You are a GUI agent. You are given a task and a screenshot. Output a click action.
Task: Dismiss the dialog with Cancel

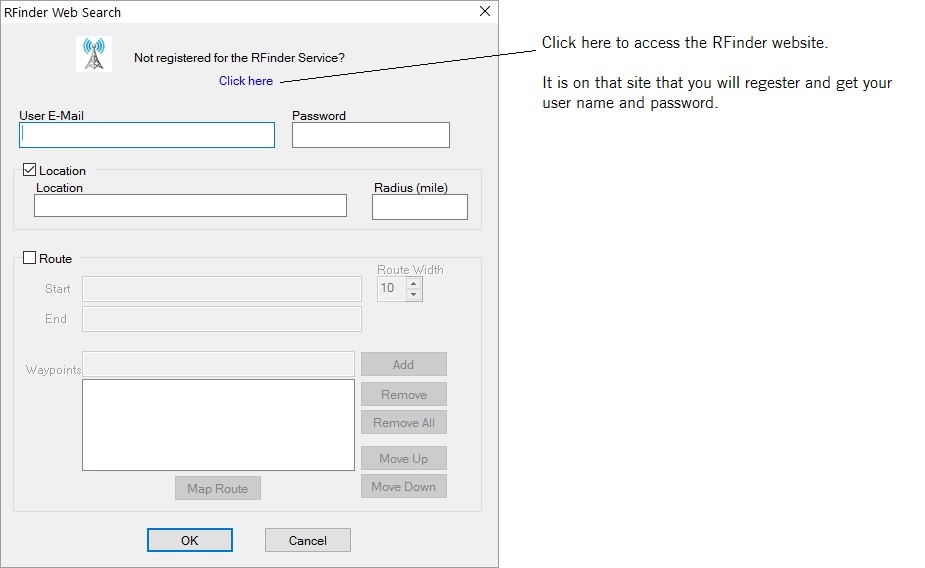pos(307,540)
